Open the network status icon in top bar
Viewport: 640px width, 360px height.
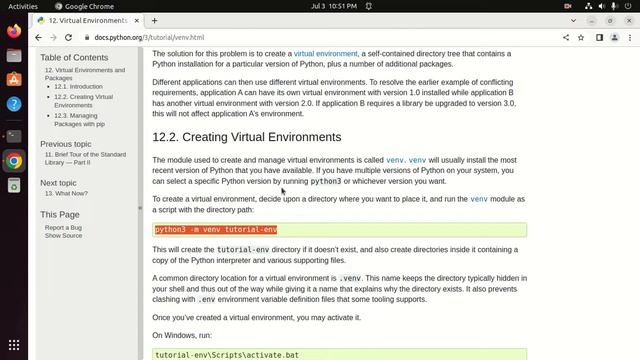point(588,6)
